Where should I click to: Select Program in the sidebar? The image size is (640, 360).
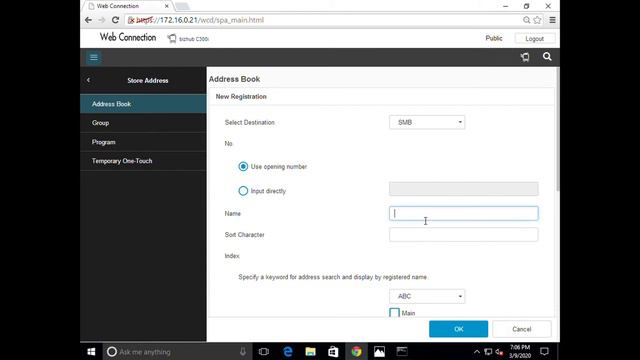(143, 142)
